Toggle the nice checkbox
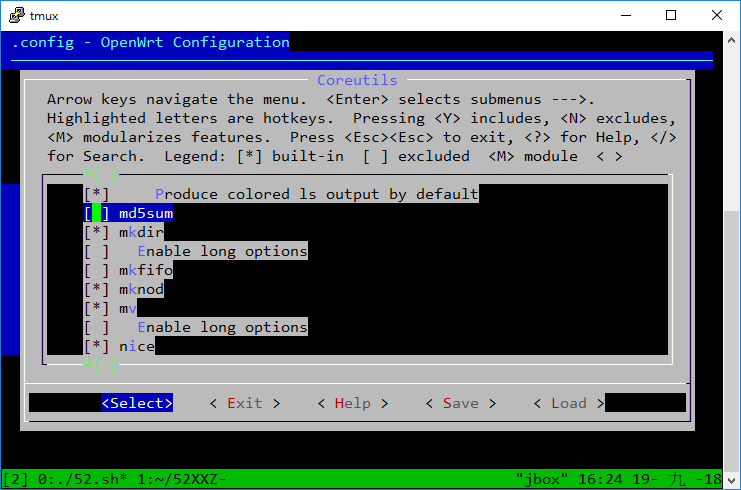741x490 pixels. (96, 346)
